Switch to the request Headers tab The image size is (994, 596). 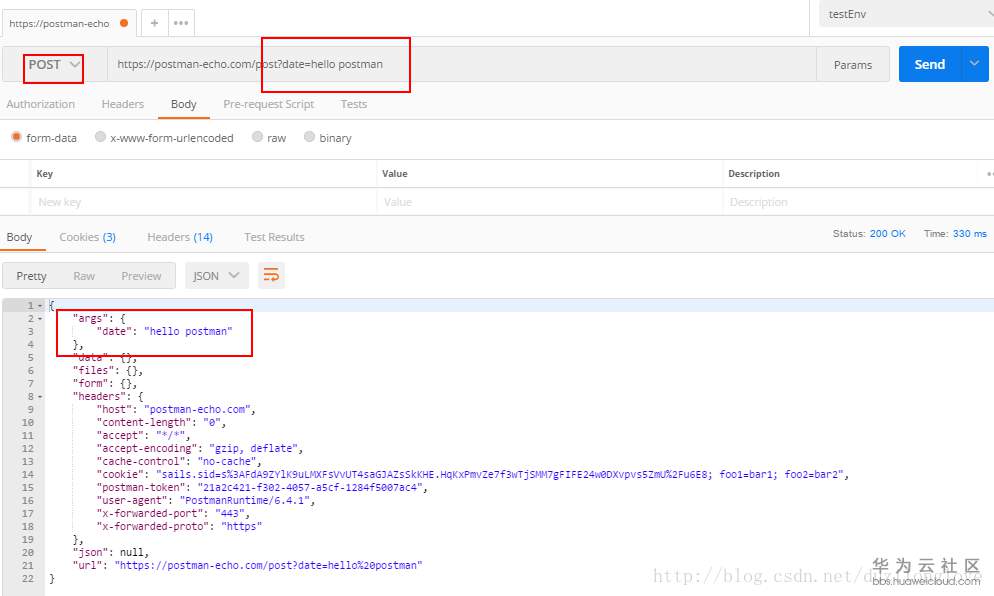point(122,104)
